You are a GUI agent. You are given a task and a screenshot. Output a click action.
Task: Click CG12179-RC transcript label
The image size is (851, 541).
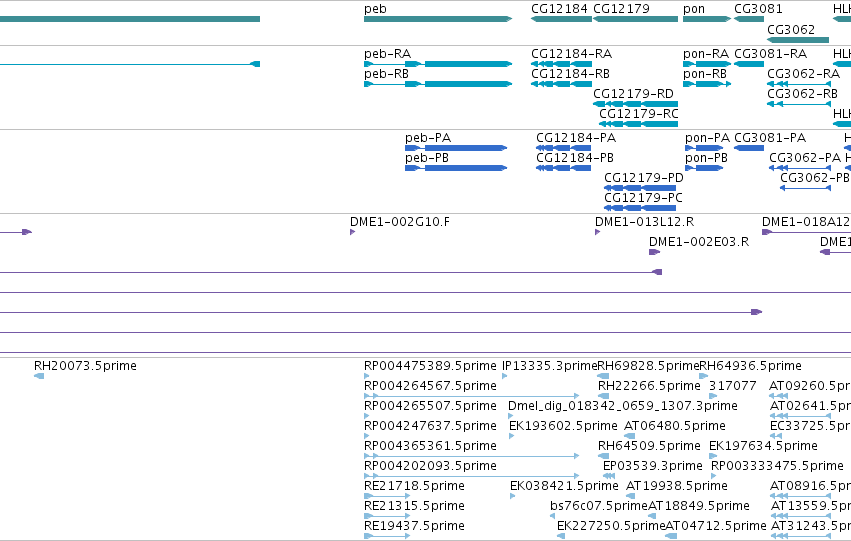639,113
